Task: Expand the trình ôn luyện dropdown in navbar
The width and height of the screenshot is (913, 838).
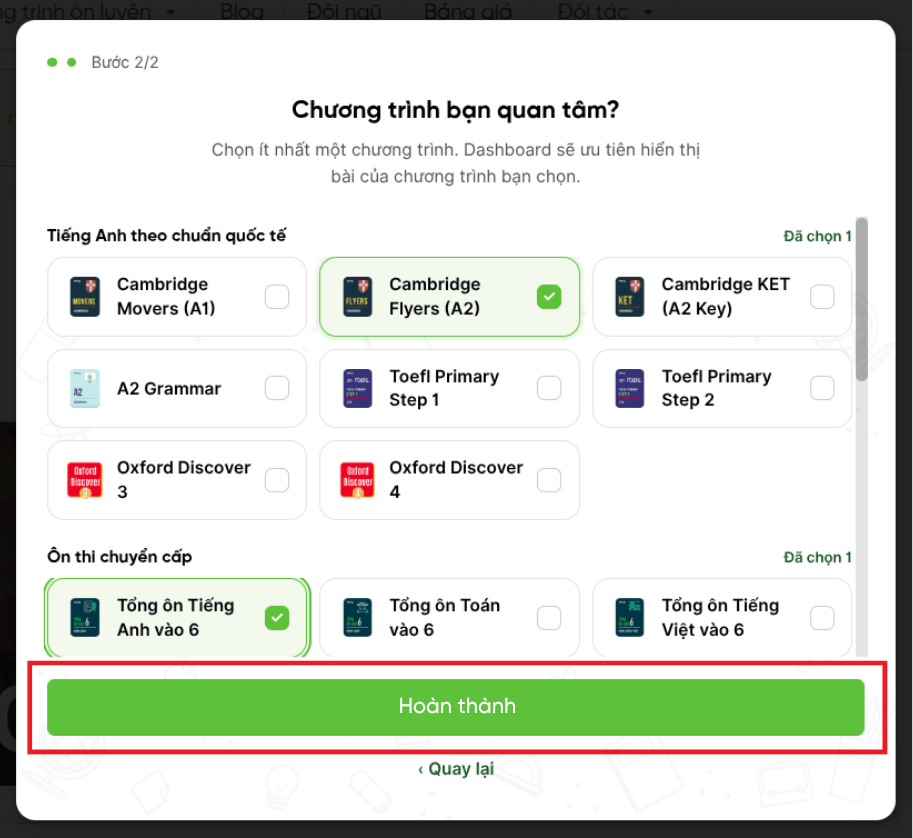Action: point(87,10)
